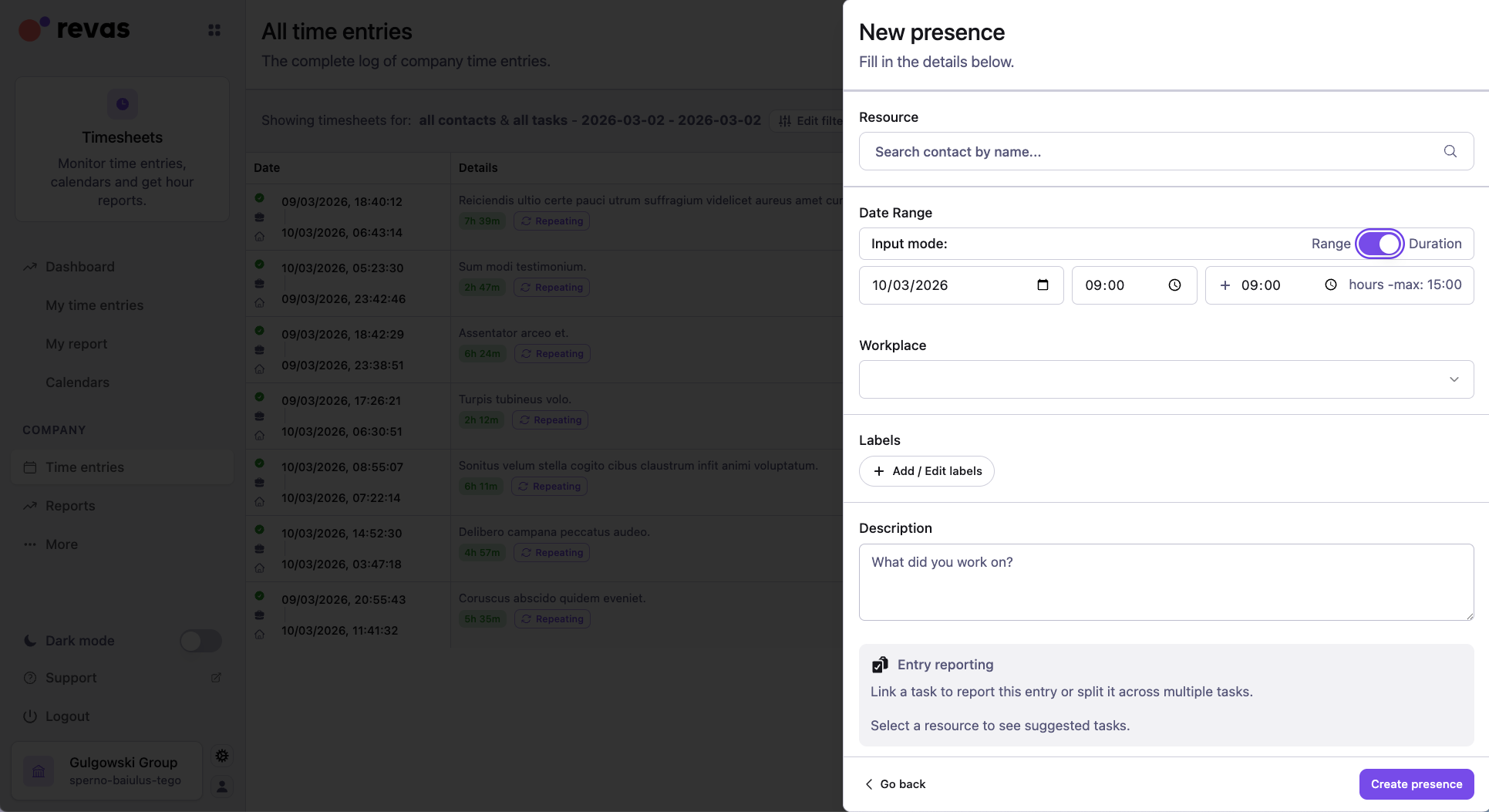
Task: Click the Entry reporting icon in the panel
Action: click(x=880, y=664)
